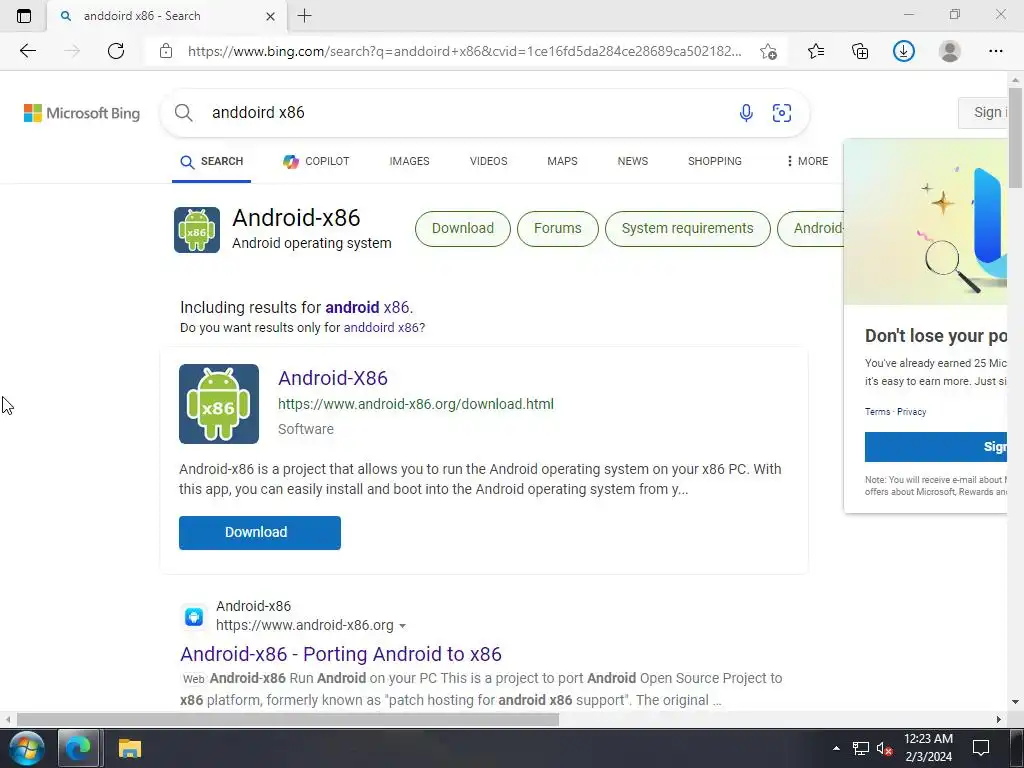Close the 'anddoird x86 - Search' tab
The image size is (1024, 768).
click(270, 16)
